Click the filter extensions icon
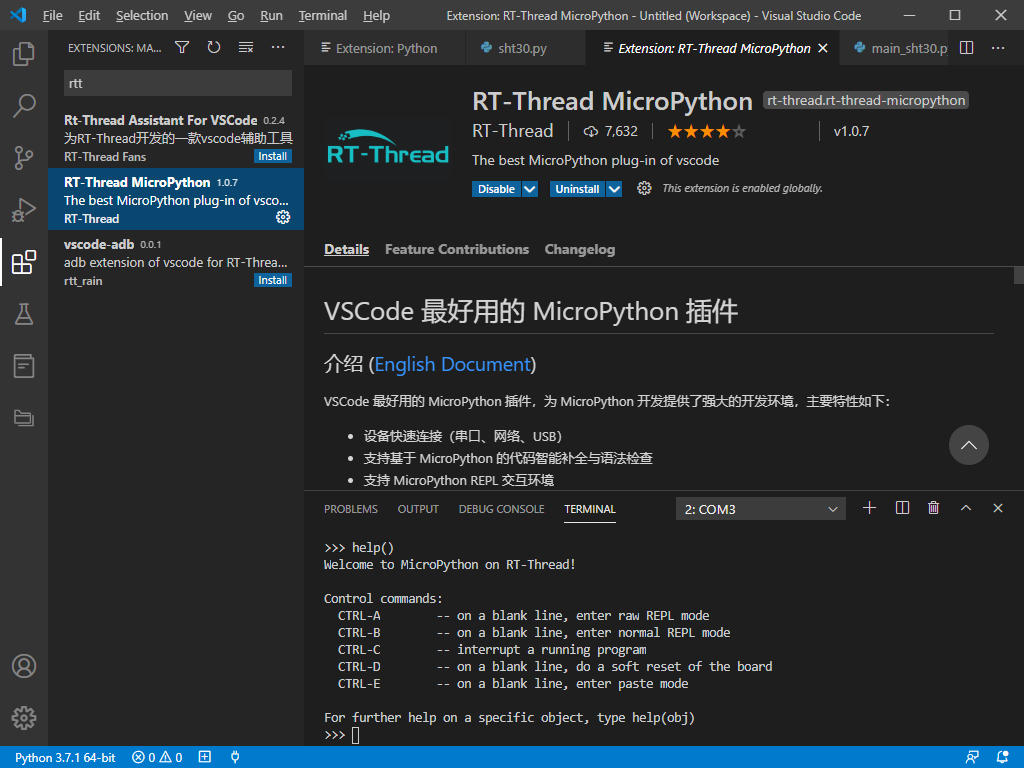Image resolution: width=1024 pixels, height=768 pixels. pos(182,47)
